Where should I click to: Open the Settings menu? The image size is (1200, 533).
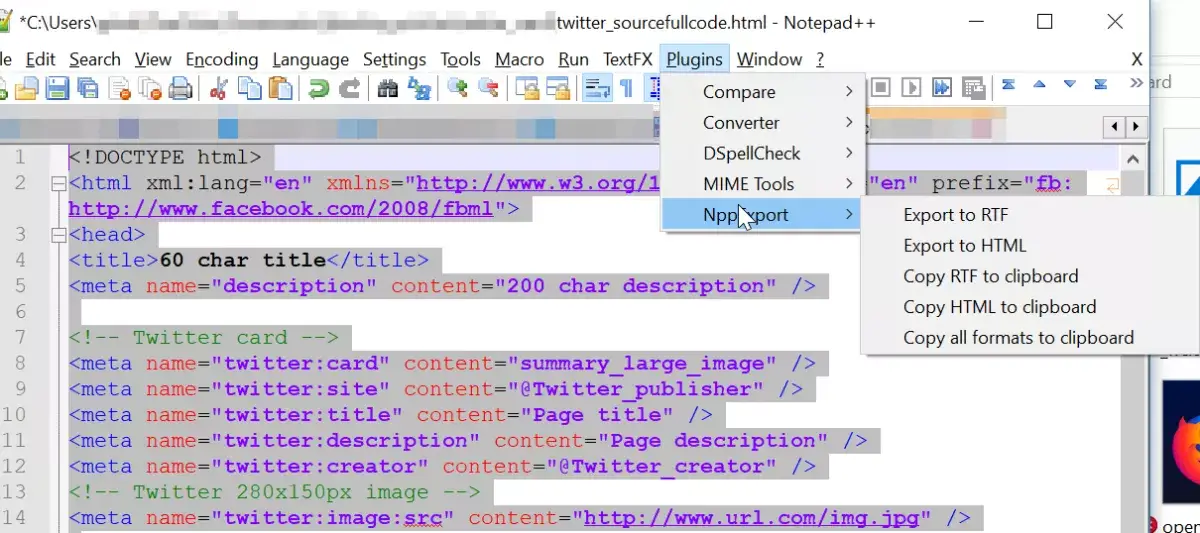pyautogui.click(x=395, y=59)
